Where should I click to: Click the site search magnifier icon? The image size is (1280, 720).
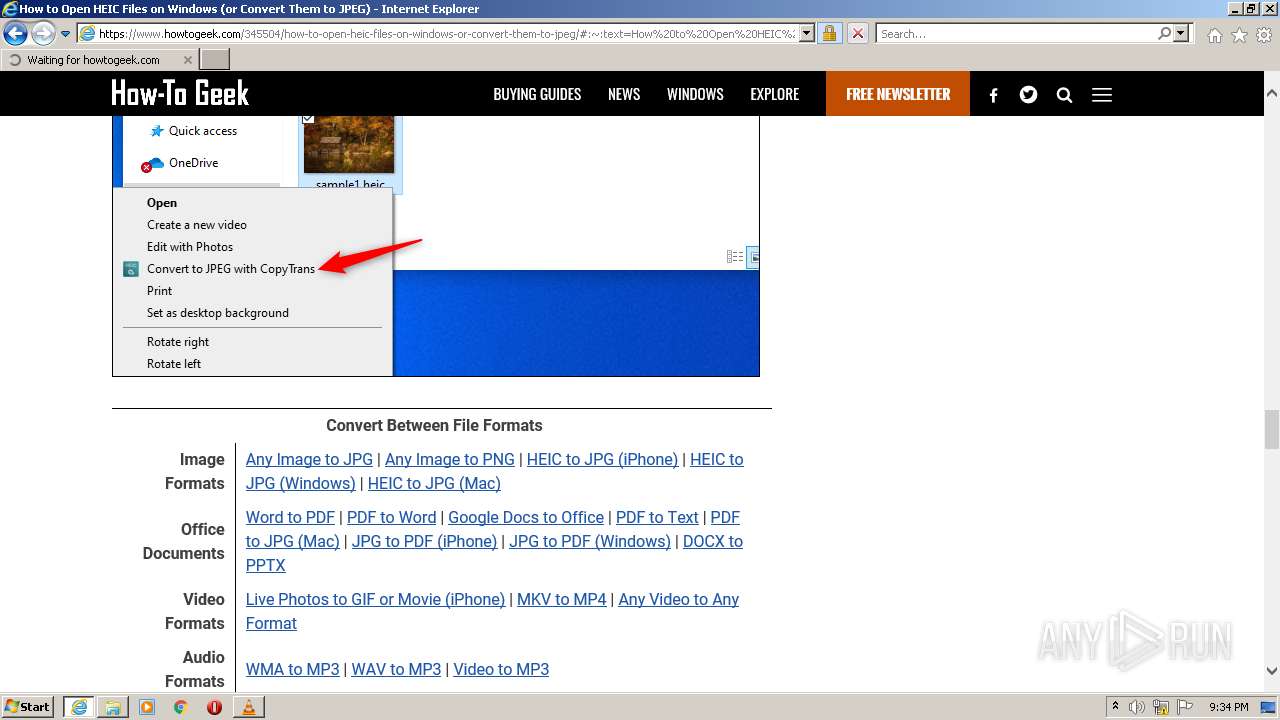1064,95
